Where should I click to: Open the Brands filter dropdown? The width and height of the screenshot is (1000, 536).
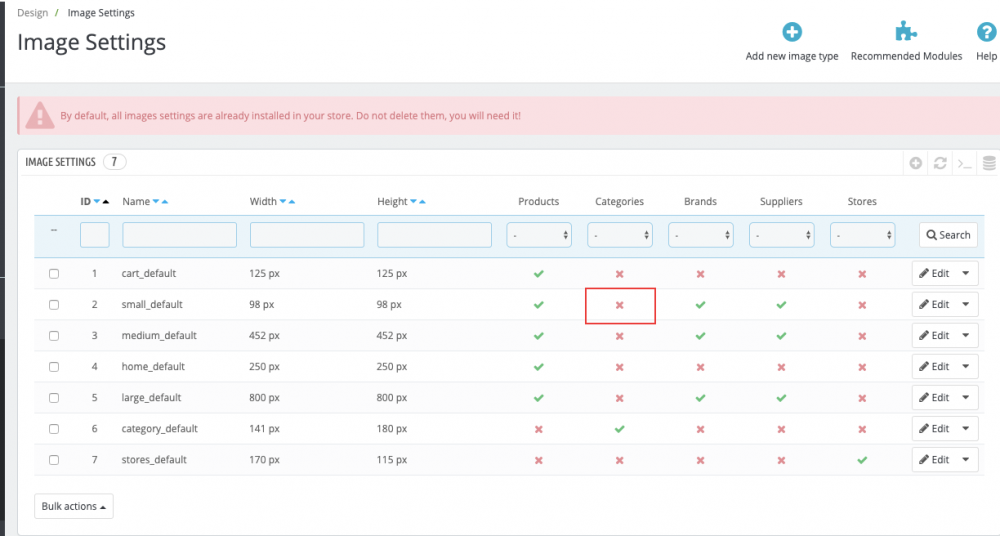701,235
